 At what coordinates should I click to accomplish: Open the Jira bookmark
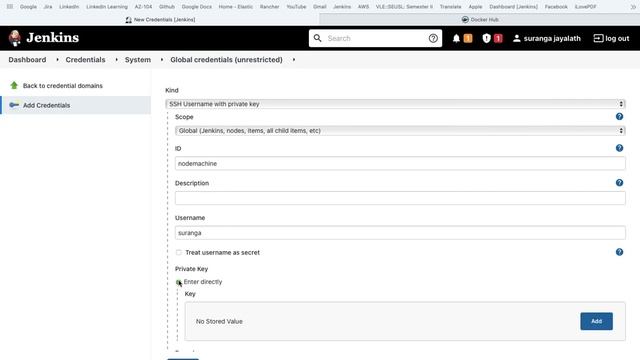point(48,7)
